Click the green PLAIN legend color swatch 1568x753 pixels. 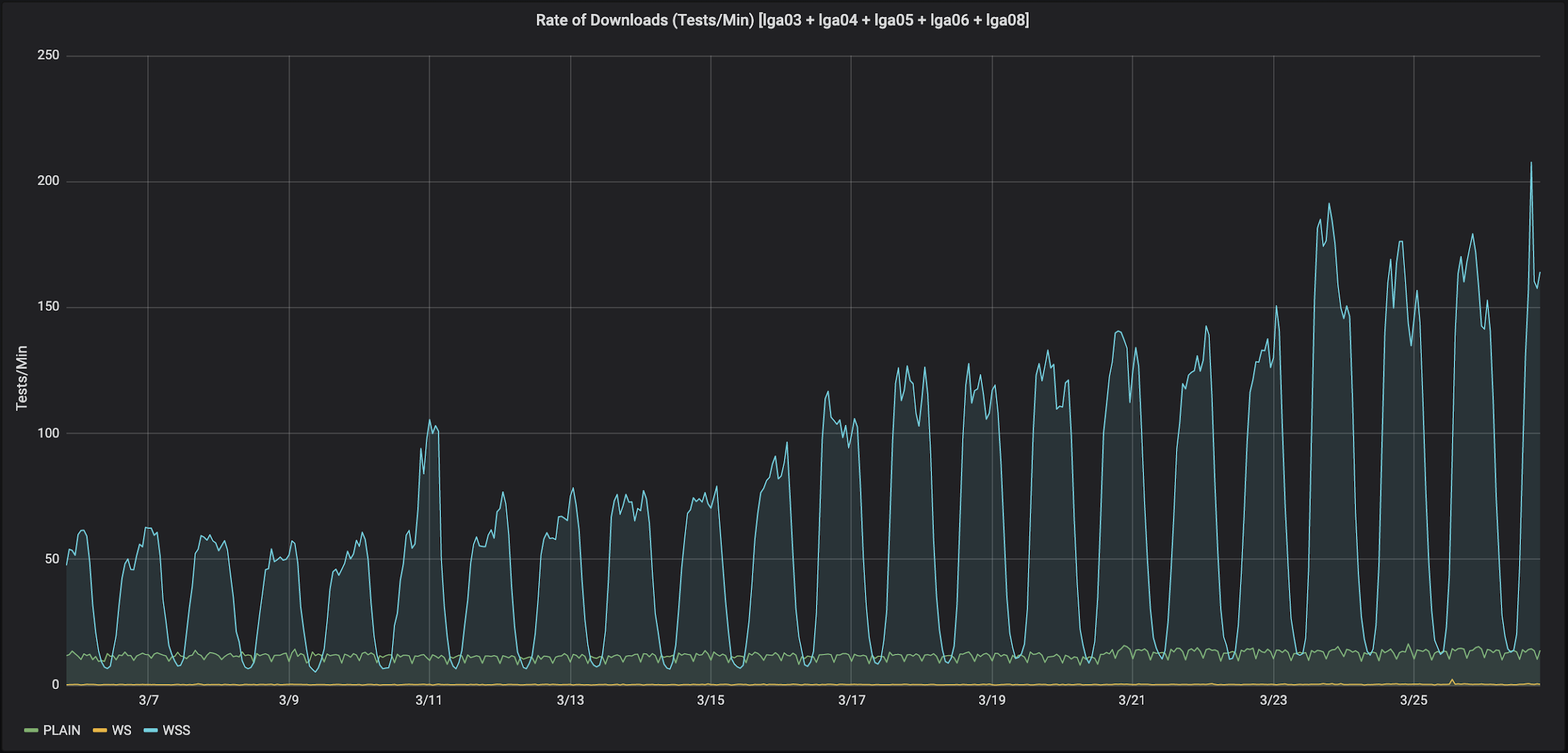pyautogui.click(x=31, y=730)
